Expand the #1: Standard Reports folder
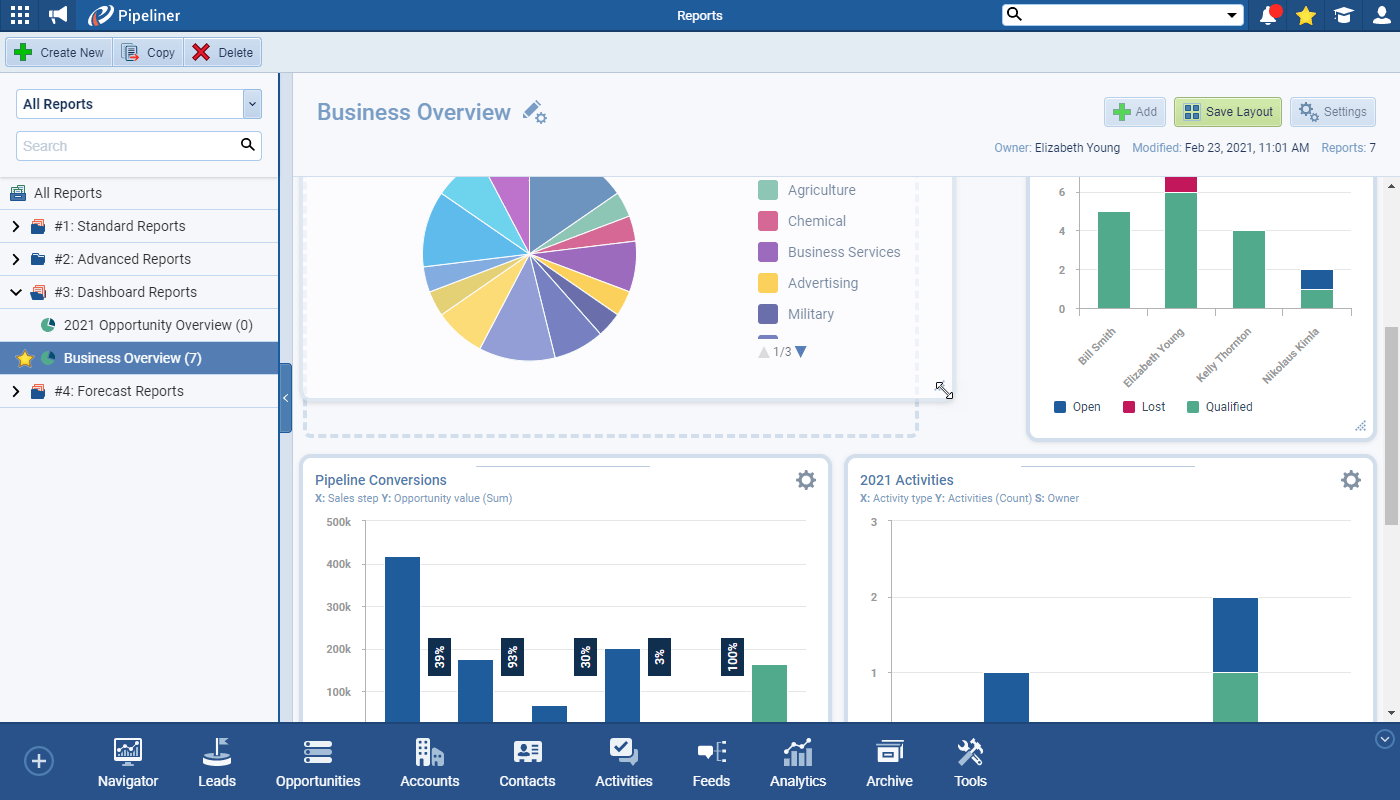Screen dimensions: 1400x800 point(15,226)
